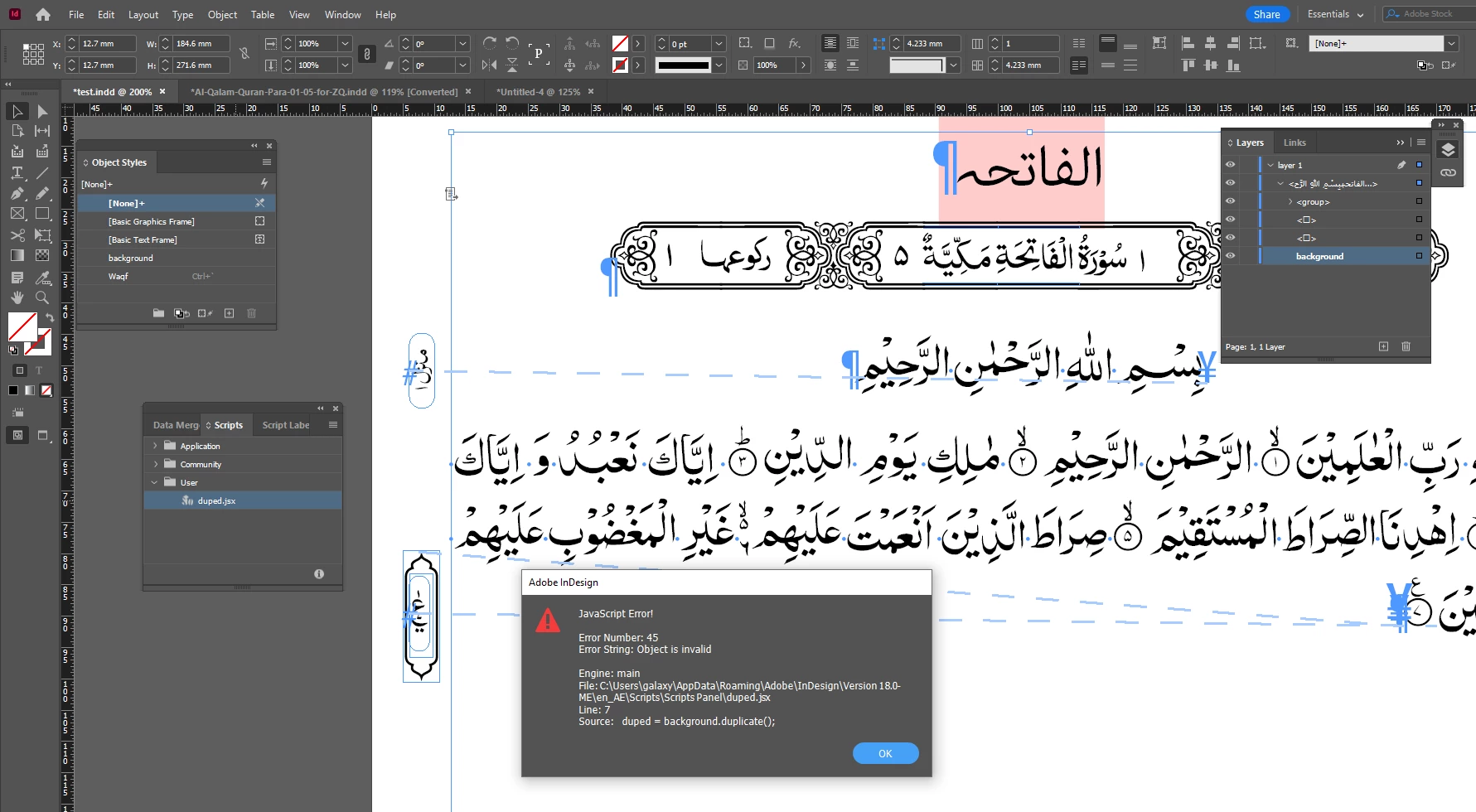Select the Gradient Feather tool
Image resolution: width=1476 pixels, height=812 pixels.
pyautogui.click(x=42, y=255)
